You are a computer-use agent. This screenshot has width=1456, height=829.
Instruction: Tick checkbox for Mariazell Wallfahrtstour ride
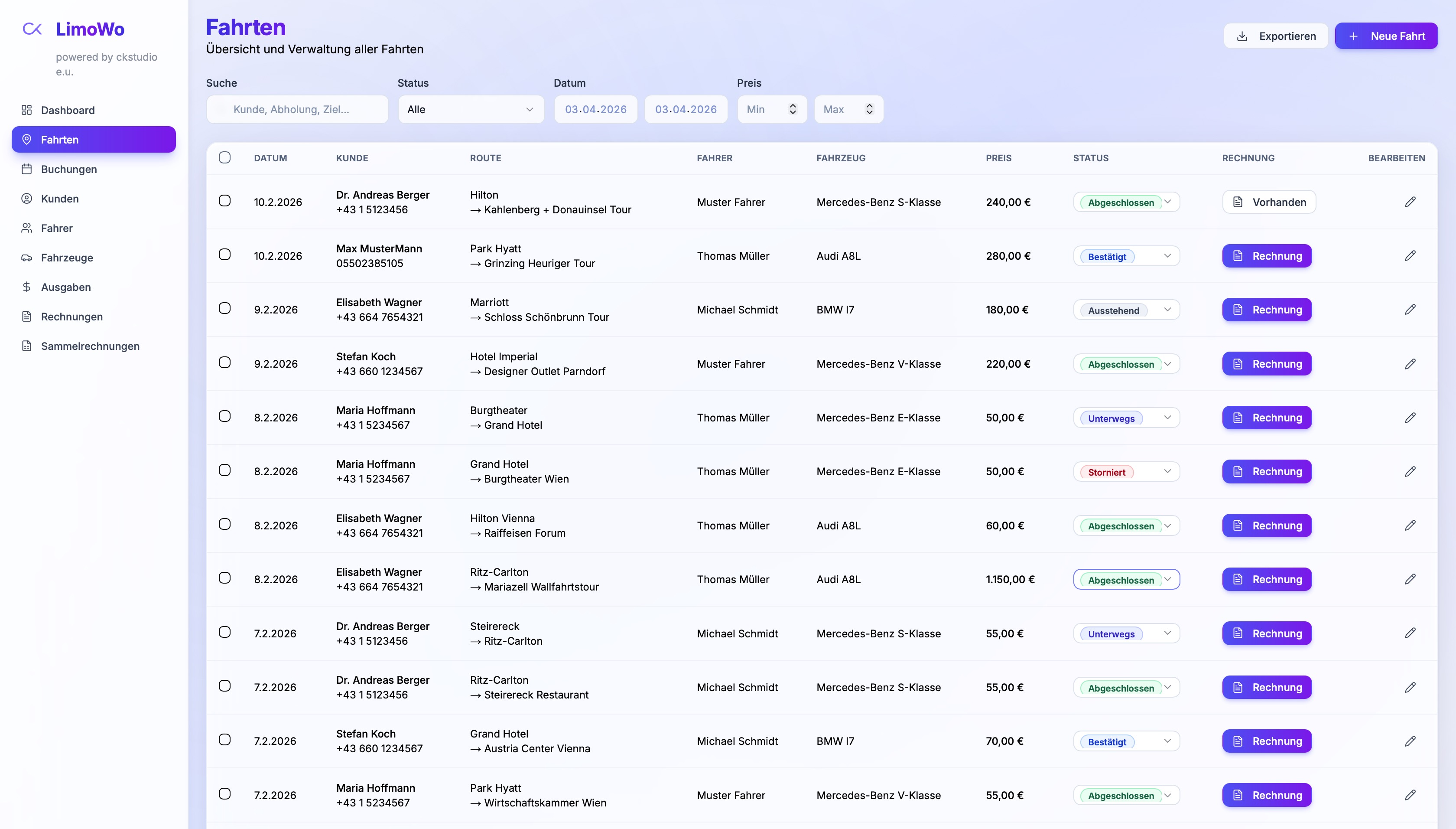(x=225, y=578)
